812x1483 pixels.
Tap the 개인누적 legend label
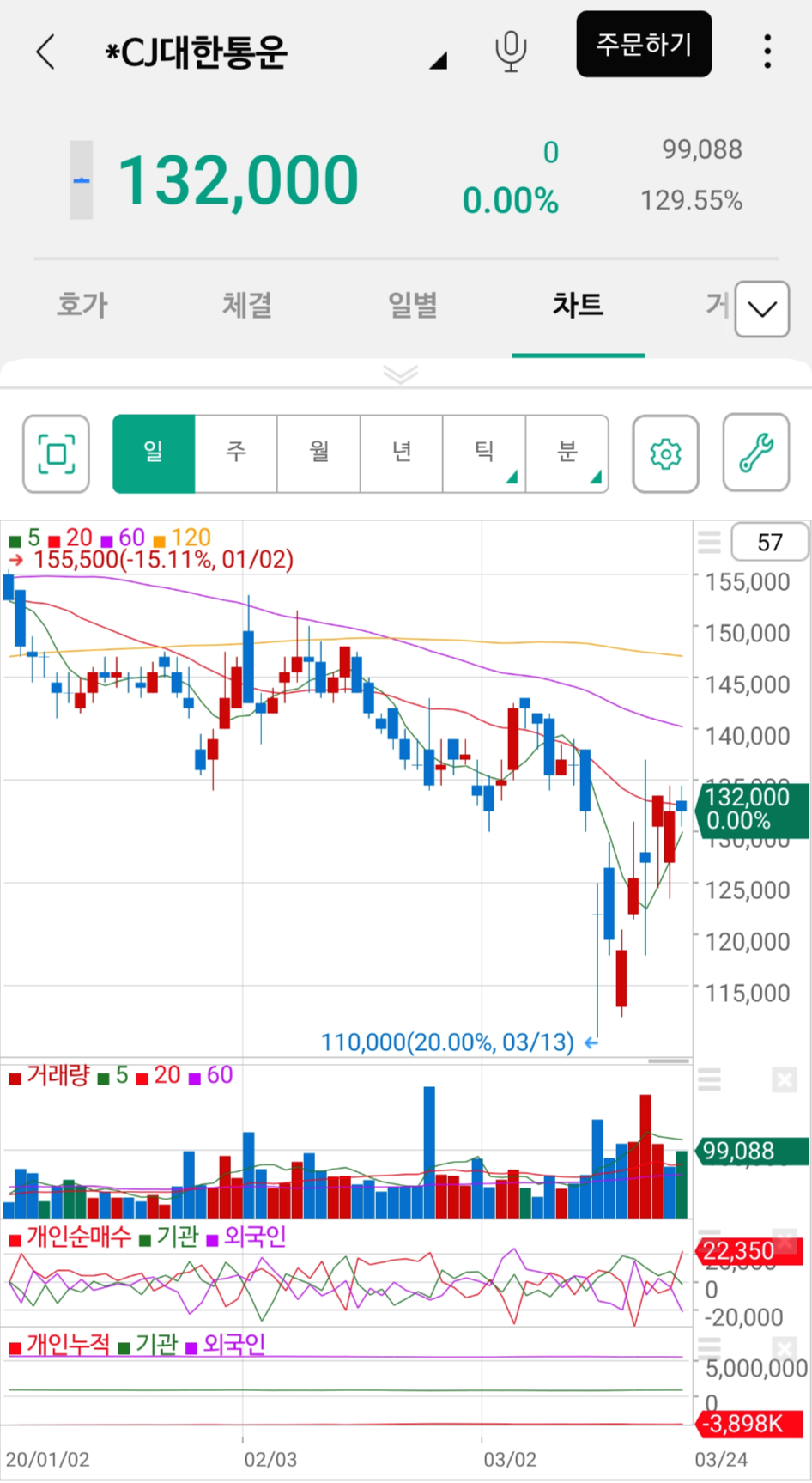[x=60, y=1345]
